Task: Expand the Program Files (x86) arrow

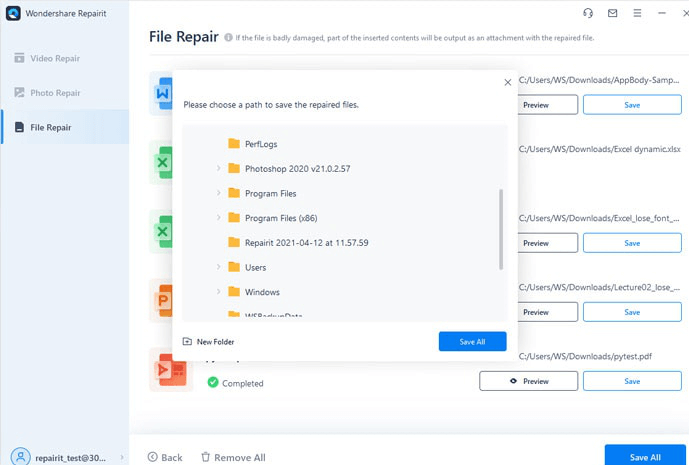Action: pos(218,218)
